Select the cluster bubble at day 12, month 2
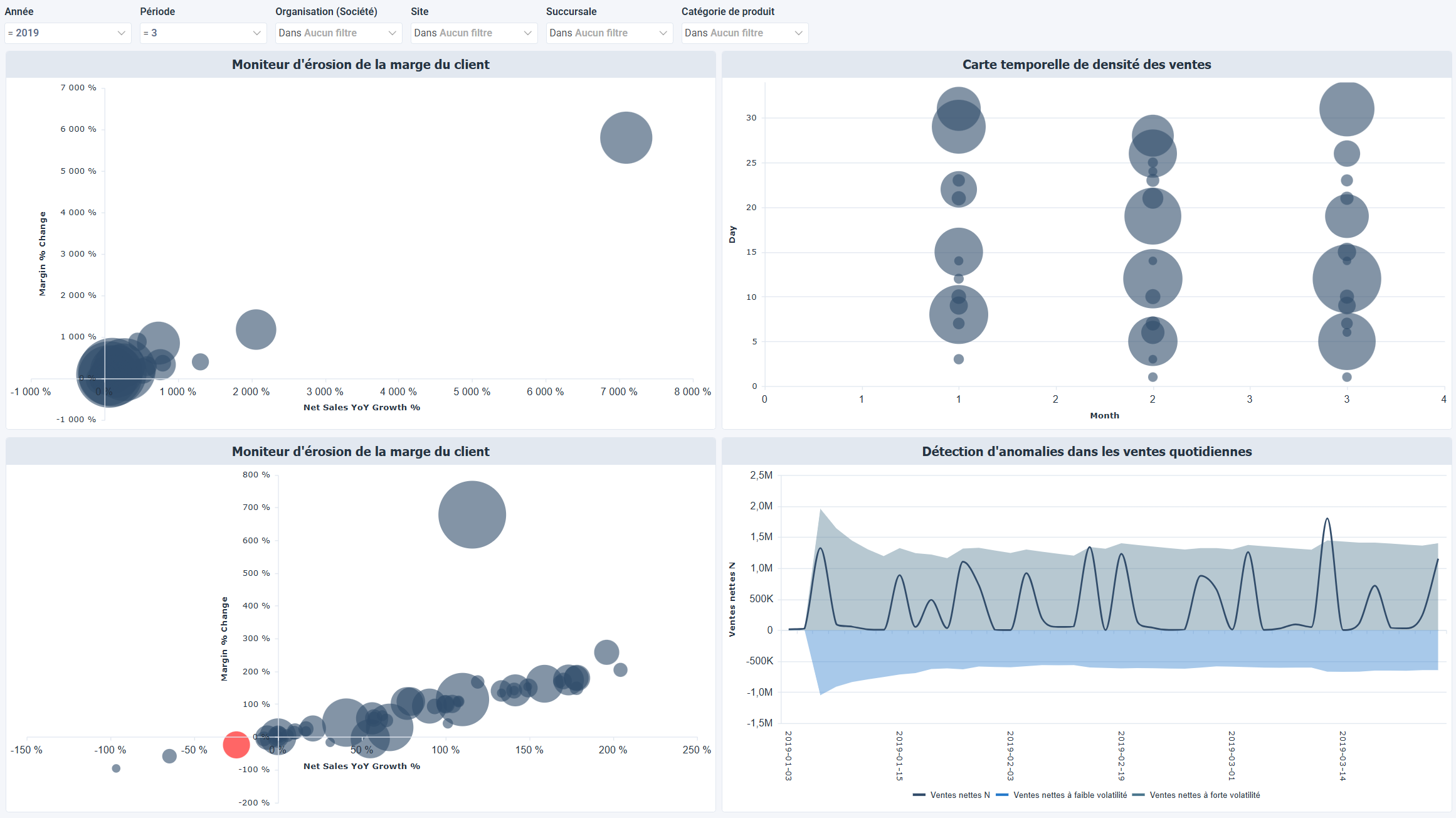This screenshot has height=818, width=1456. 1153,278
